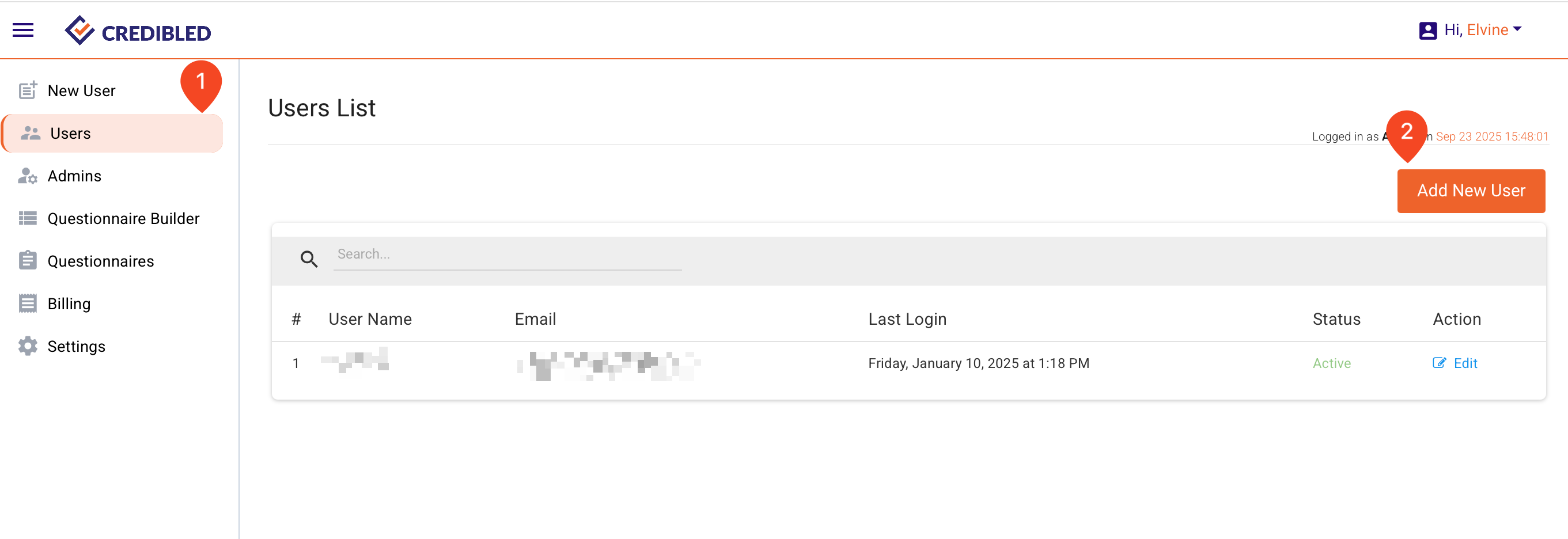The width and height of the screenshot is (1568, 539).
Task: Click the Active status of user 1
Action: (x=1331, y=363)
